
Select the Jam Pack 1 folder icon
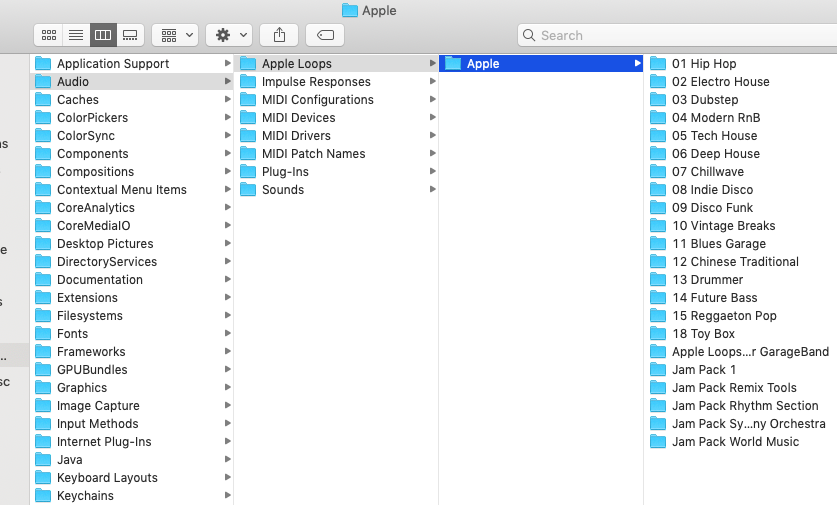point(658,370)
